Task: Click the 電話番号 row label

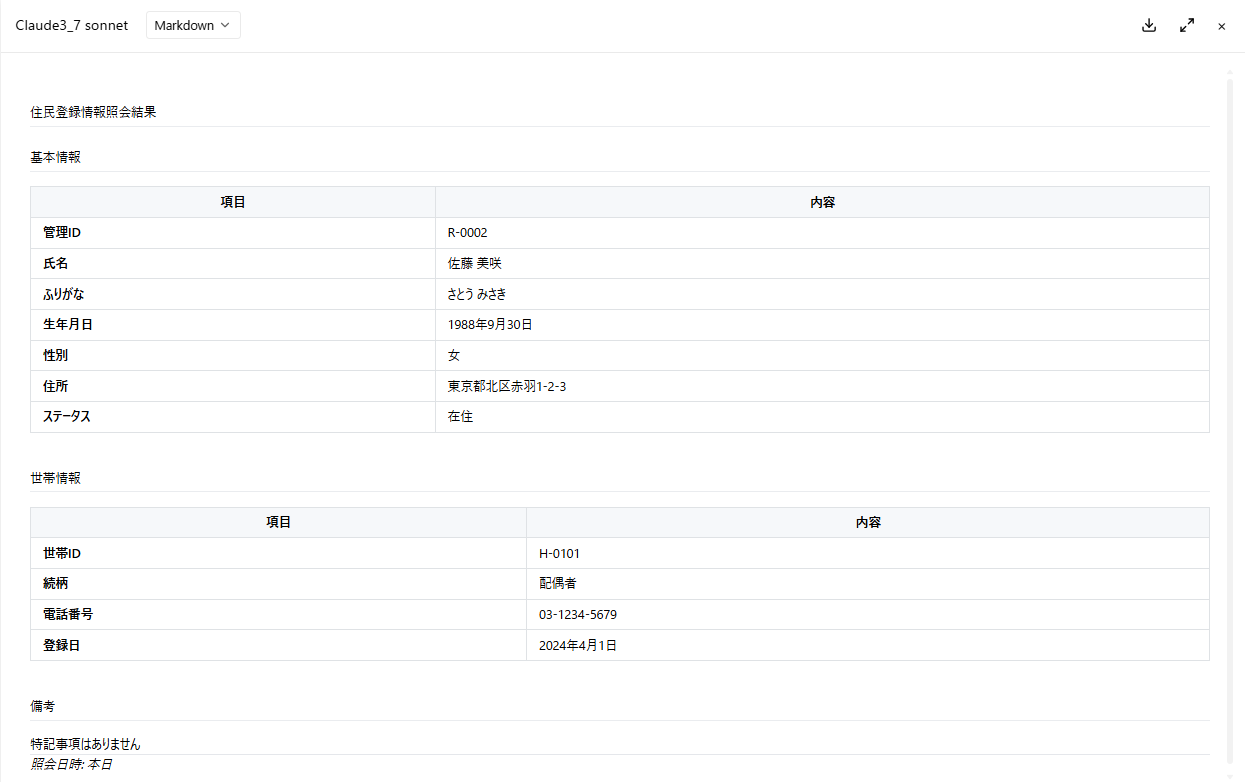Action: tap(68, 615)
